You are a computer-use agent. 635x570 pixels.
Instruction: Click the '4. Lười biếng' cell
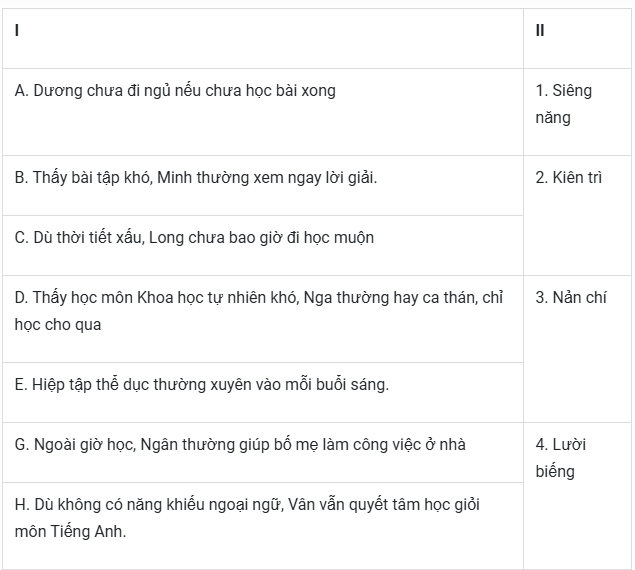(x=577, y=496)
